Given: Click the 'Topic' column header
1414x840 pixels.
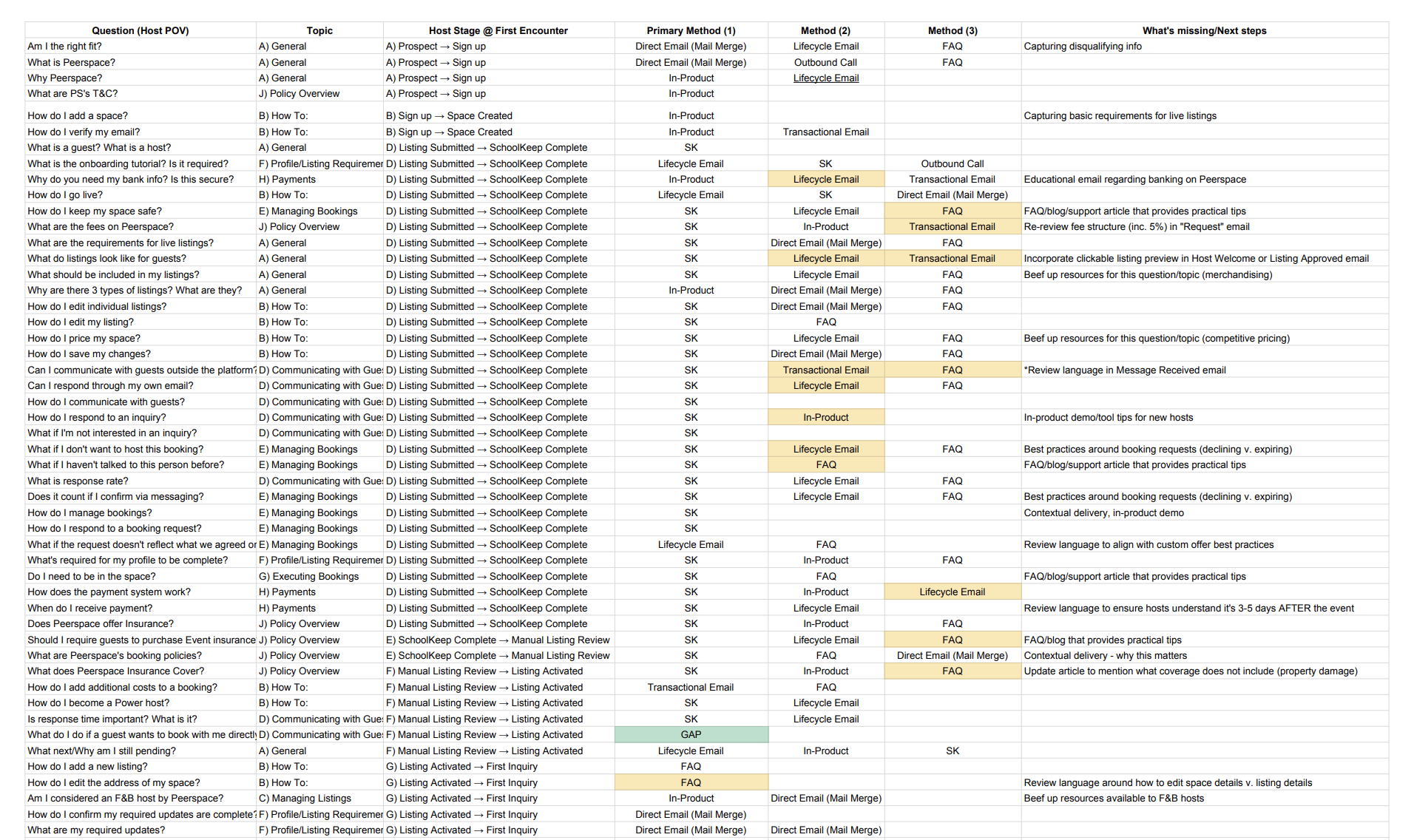Looking at the screenshot, I should coord(319,30).
